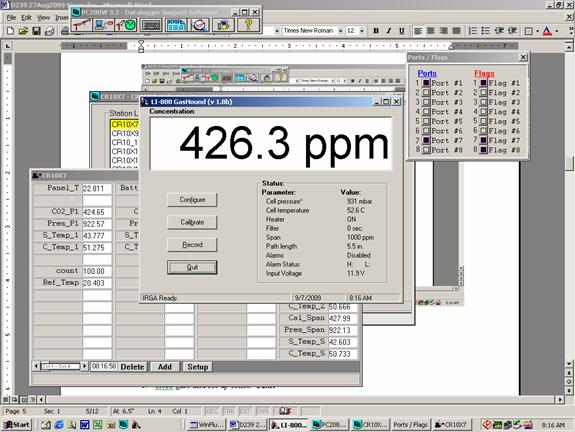
Task: Center text in Word toolbar
Action: click(431, 31)
